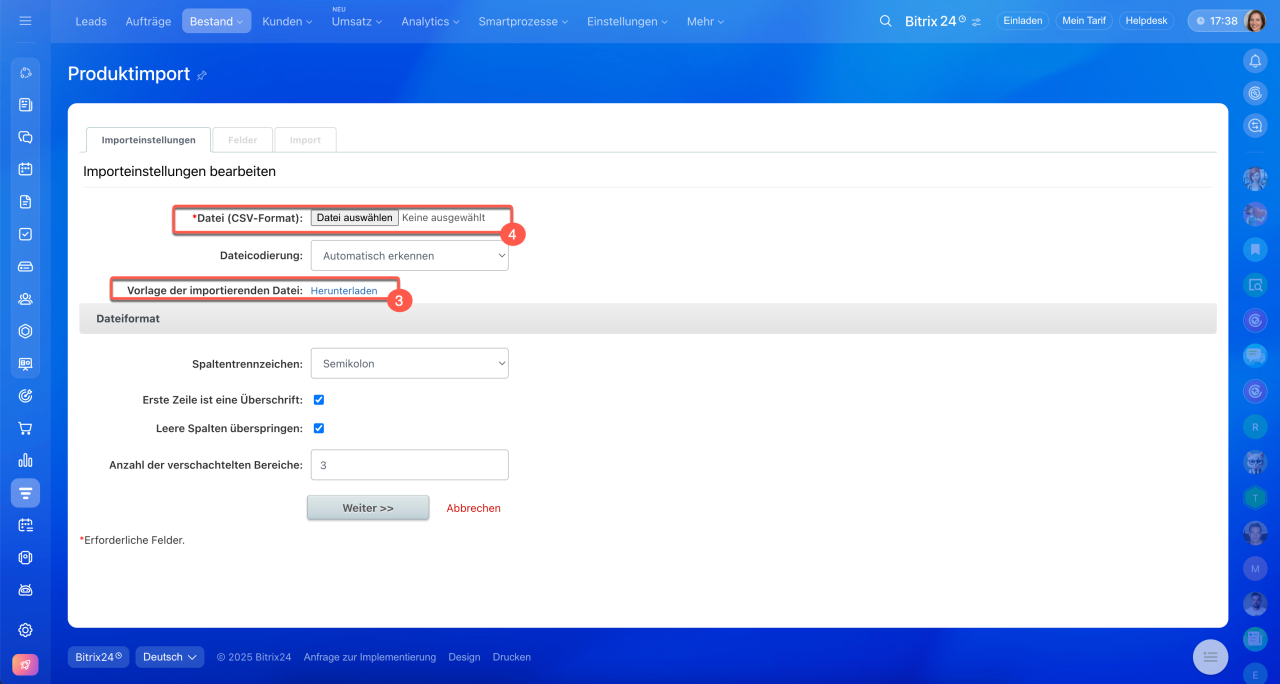
Task: Open the tasks checkmark icon in sidebar
Action: tap(26, 234)
